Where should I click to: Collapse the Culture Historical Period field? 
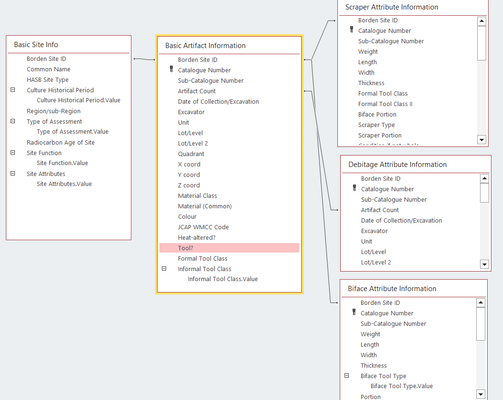(x=13, y=90)
